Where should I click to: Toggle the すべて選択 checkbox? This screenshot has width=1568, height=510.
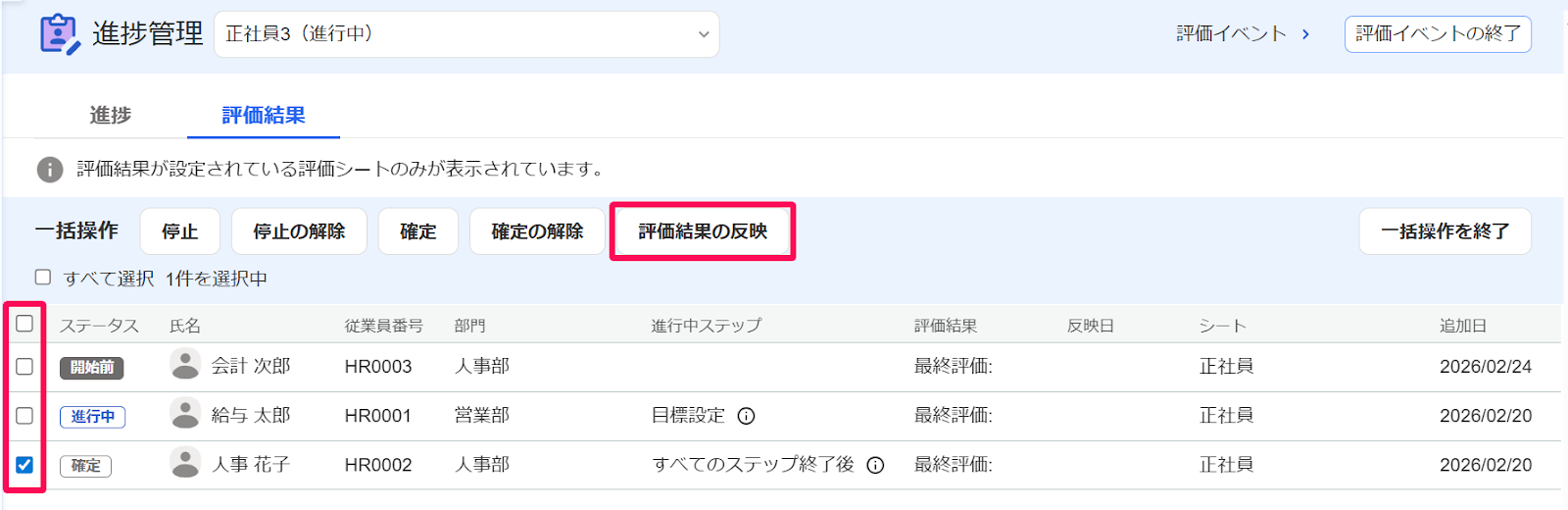point(43,278)
